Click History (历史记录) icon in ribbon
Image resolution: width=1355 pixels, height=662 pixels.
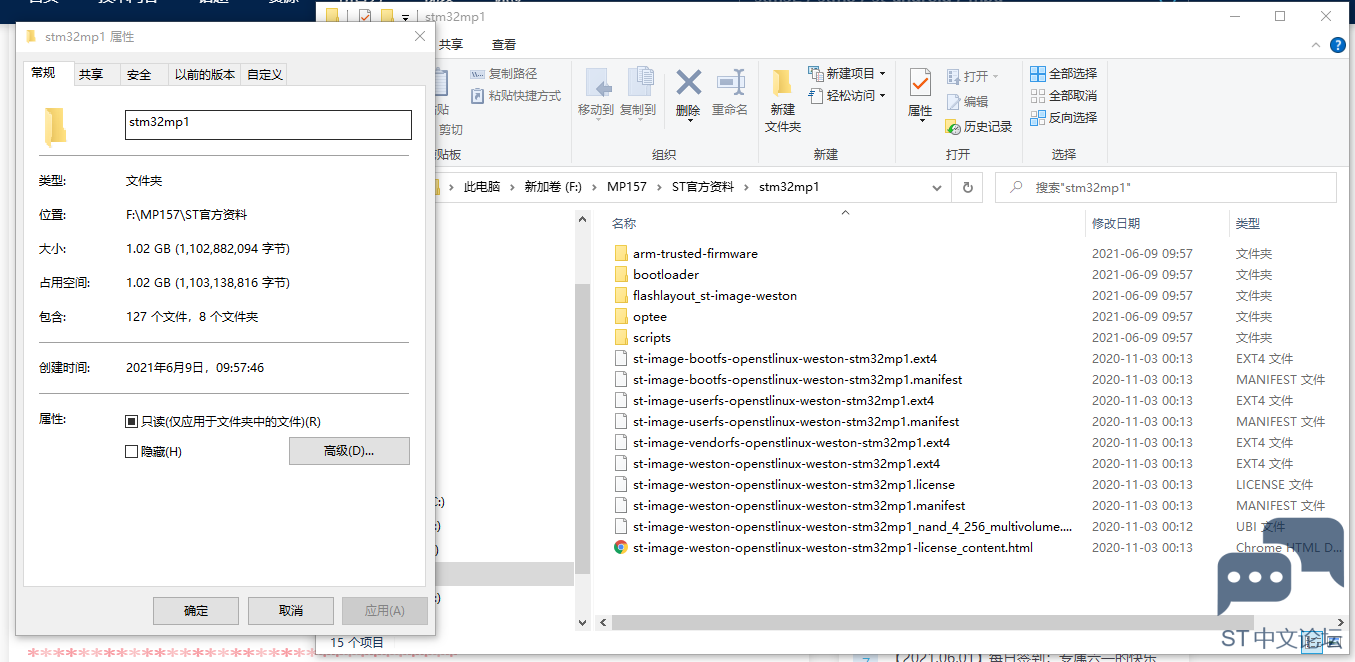[953, 127]
